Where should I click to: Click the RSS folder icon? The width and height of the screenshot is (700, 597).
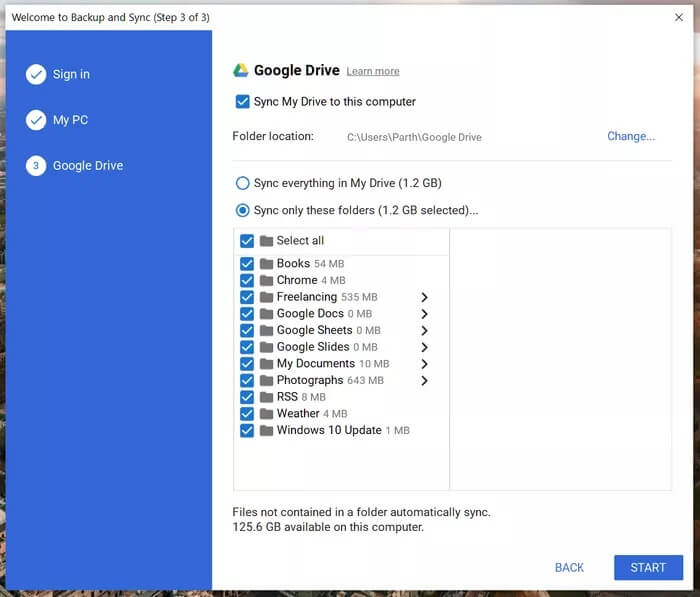tap(267, 397)
